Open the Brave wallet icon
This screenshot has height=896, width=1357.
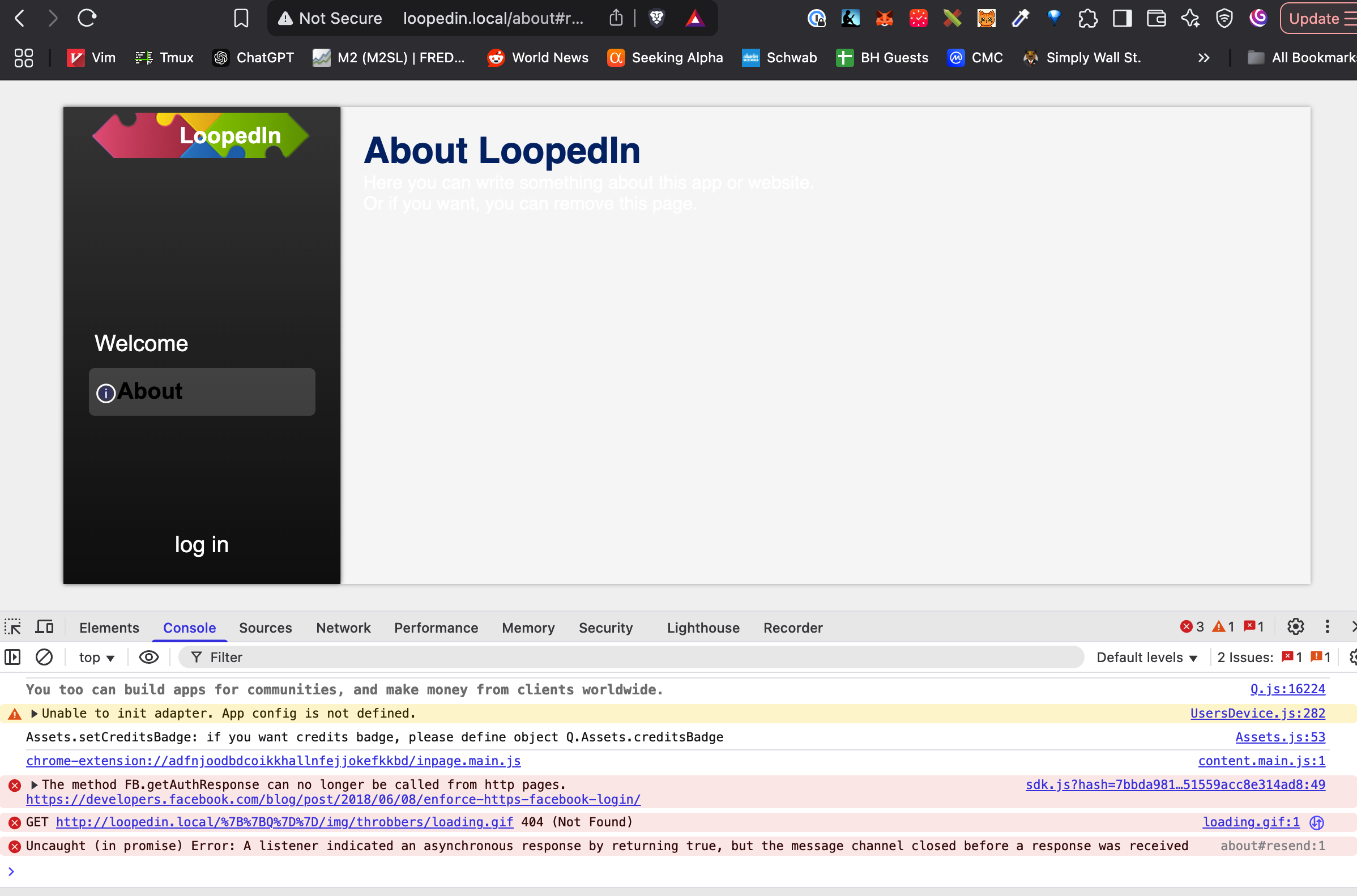[1157, 18]
